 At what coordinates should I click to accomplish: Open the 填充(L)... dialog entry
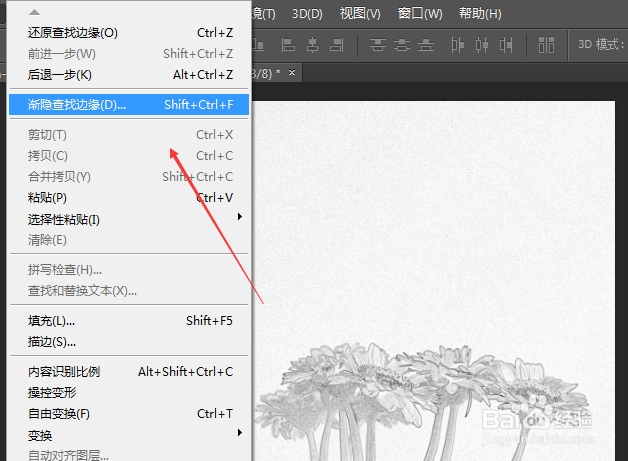(x=129, y=320)
